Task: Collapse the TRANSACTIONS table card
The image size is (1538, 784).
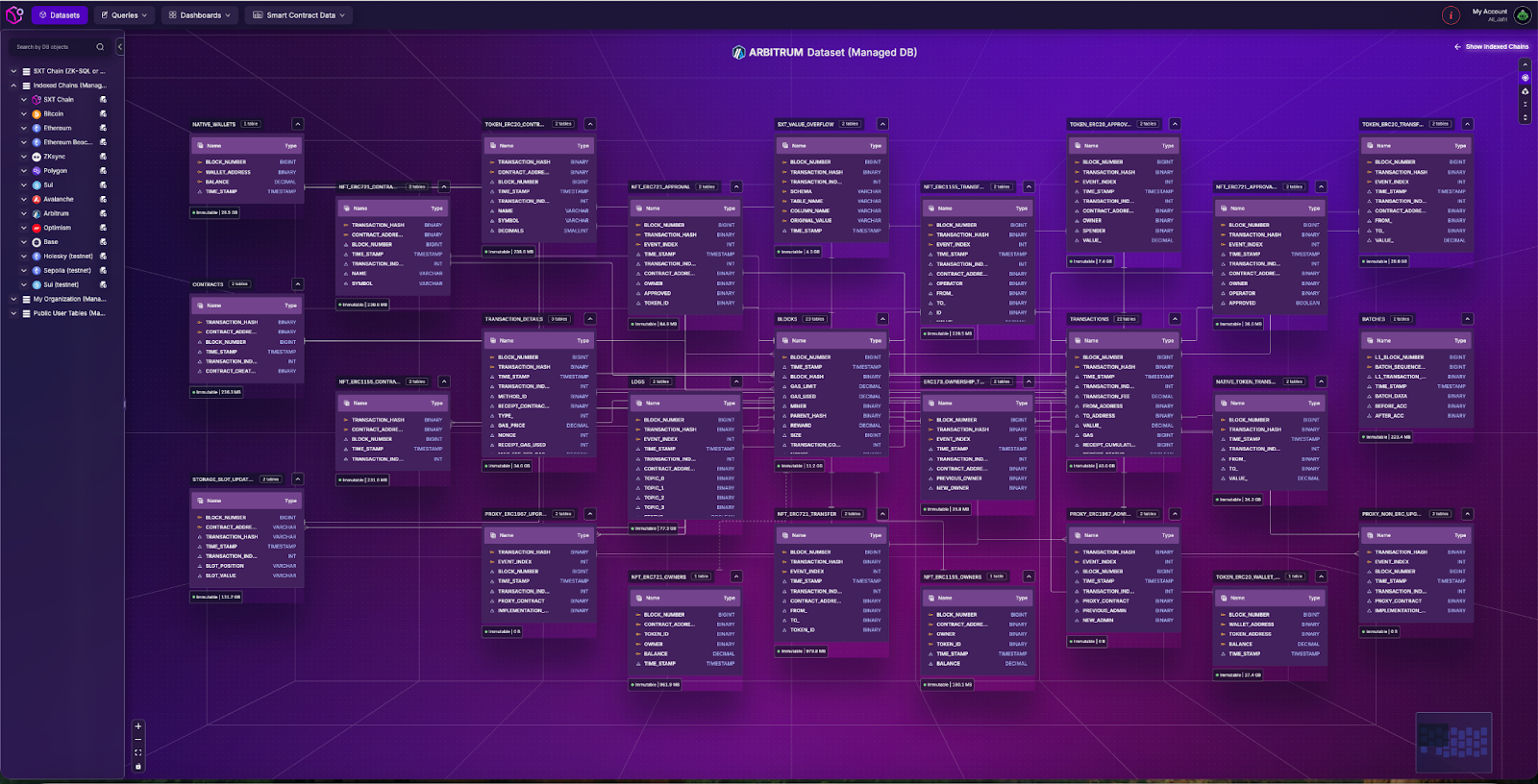Action: pos(1175,319)
